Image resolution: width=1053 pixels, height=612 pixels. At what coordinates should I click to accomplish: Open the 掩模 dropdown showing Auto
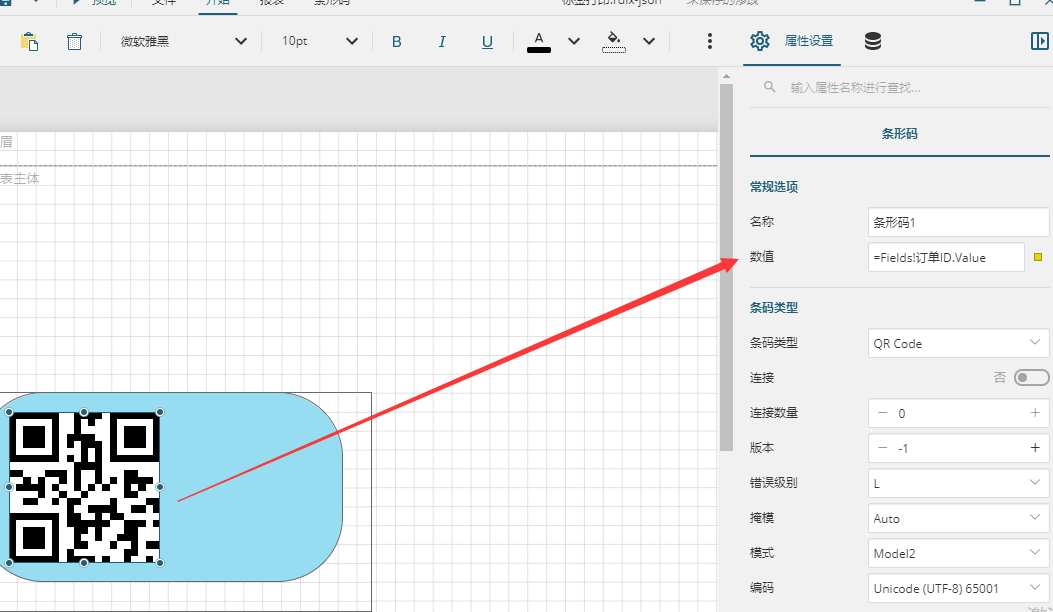[x=958, y=518]
